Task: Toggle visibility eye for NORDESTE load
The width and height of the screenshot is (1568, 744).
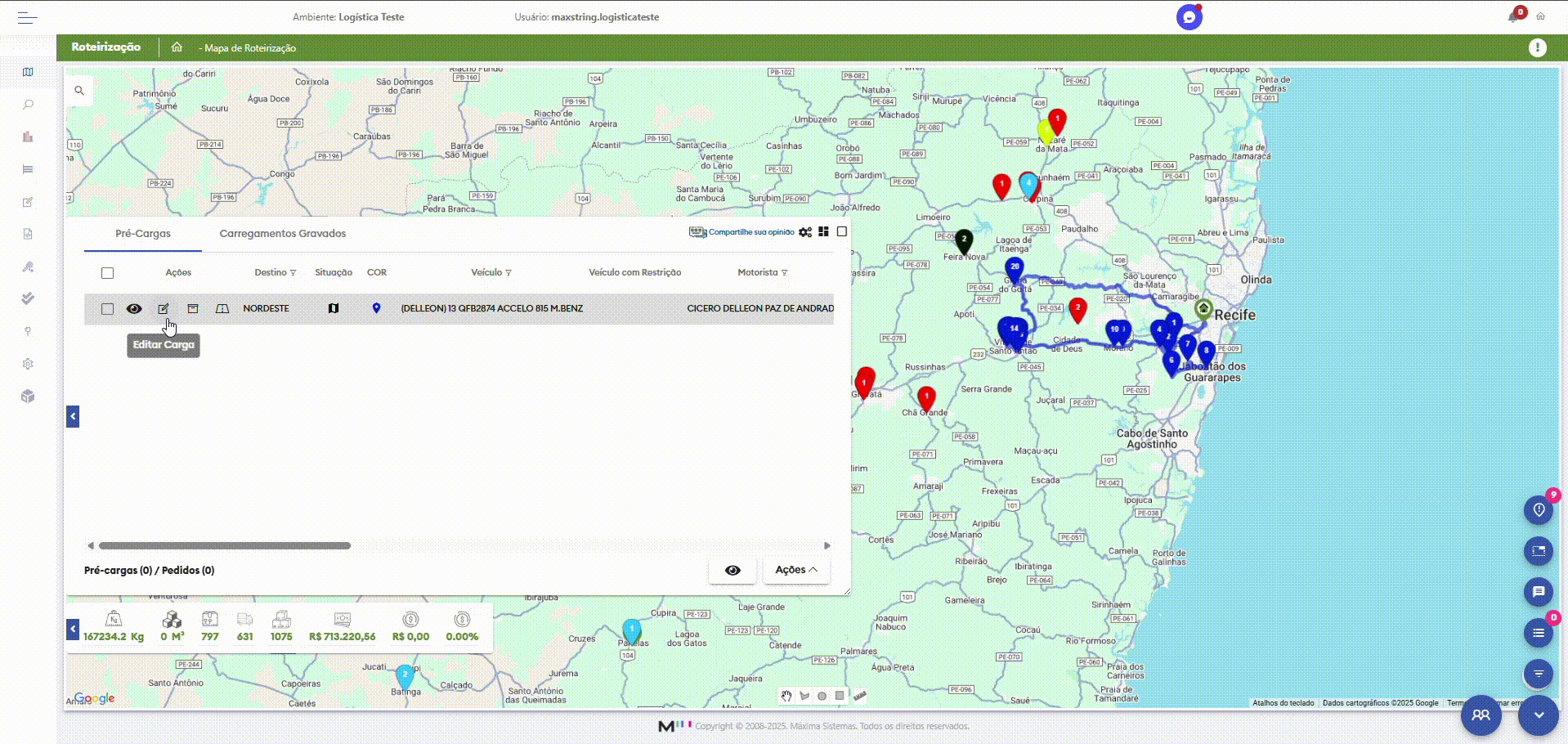Action: click(x=134, y=308)
